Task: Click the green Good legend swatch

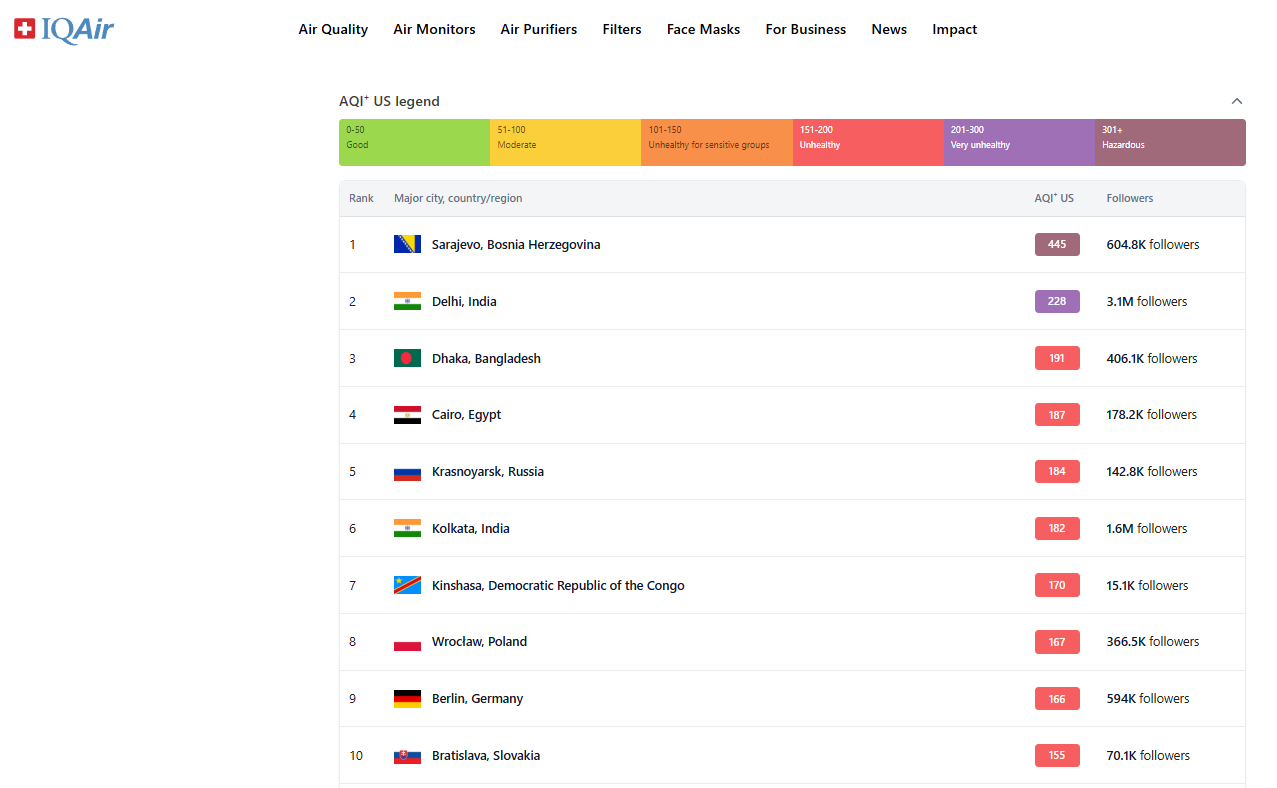Action: coord(414,142)
